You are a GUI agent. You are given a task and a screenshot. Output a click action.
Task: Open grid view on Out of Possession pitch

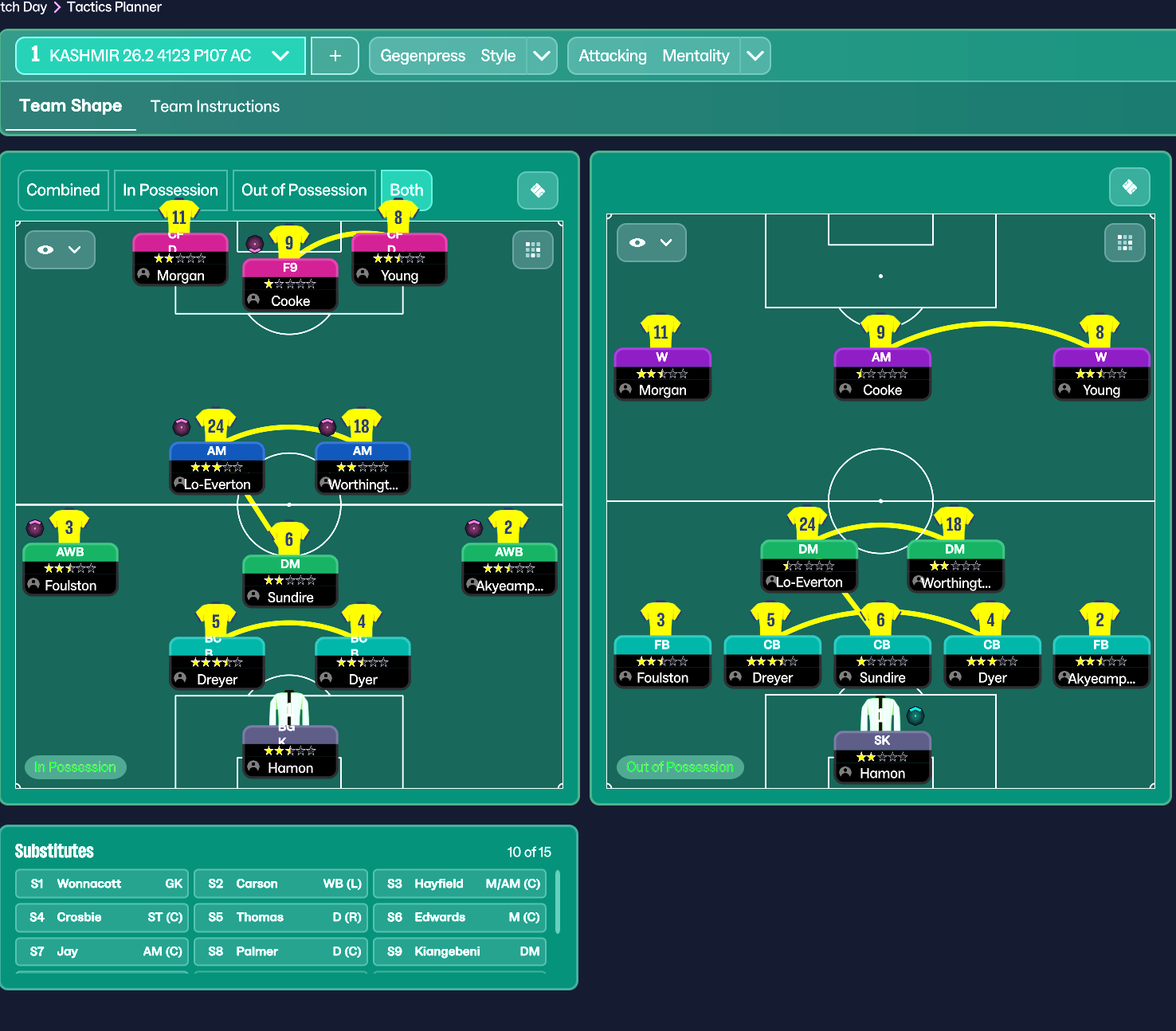[x=1124, y=243]
